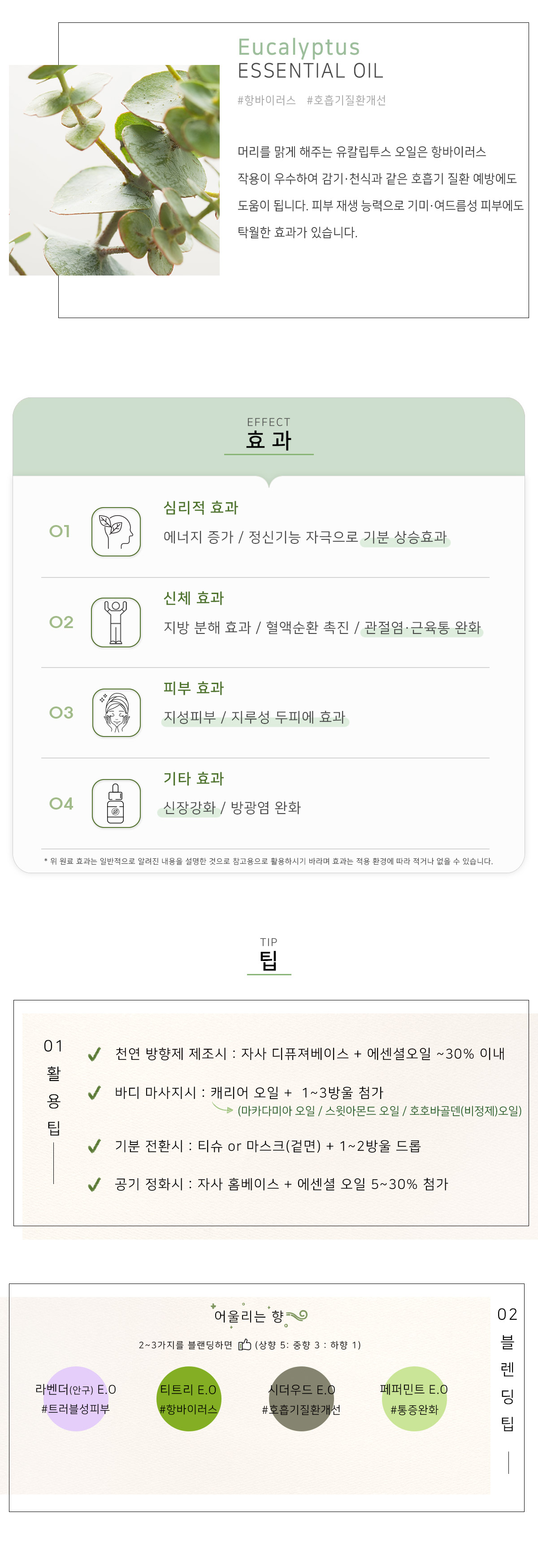Click the flexing body physical effect icon
This screenshot has width=538, height=1568.
116,621
